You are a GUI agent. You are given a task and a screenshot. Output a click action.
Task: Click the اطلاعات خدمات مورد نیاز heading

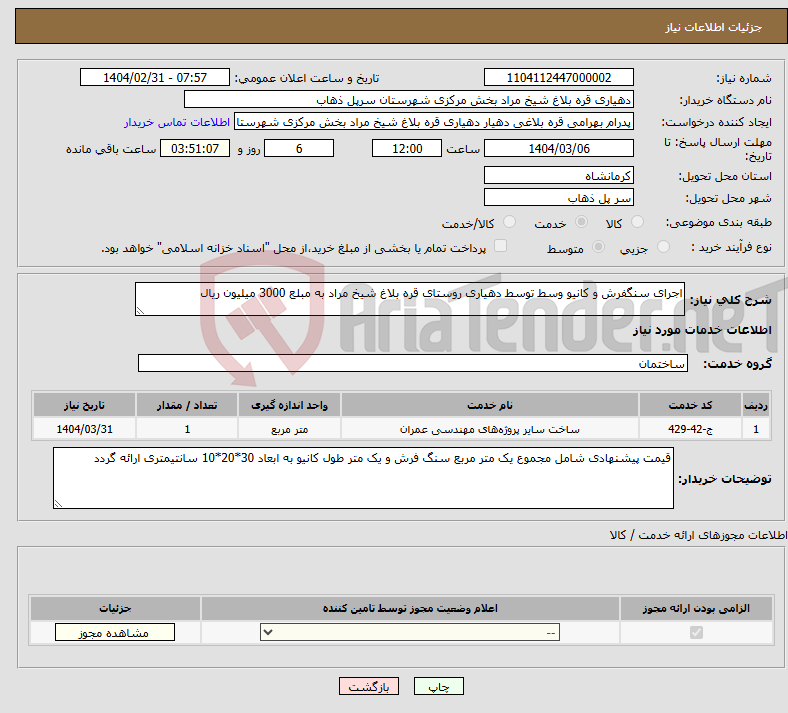702,330
